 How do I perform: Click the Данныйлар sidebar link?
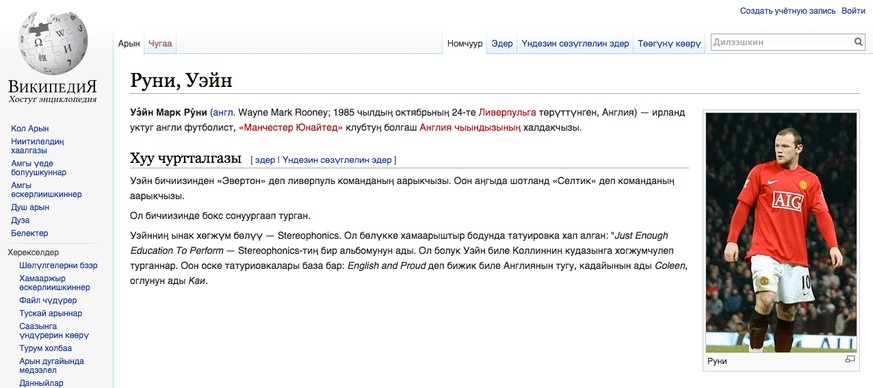(41, 383)
